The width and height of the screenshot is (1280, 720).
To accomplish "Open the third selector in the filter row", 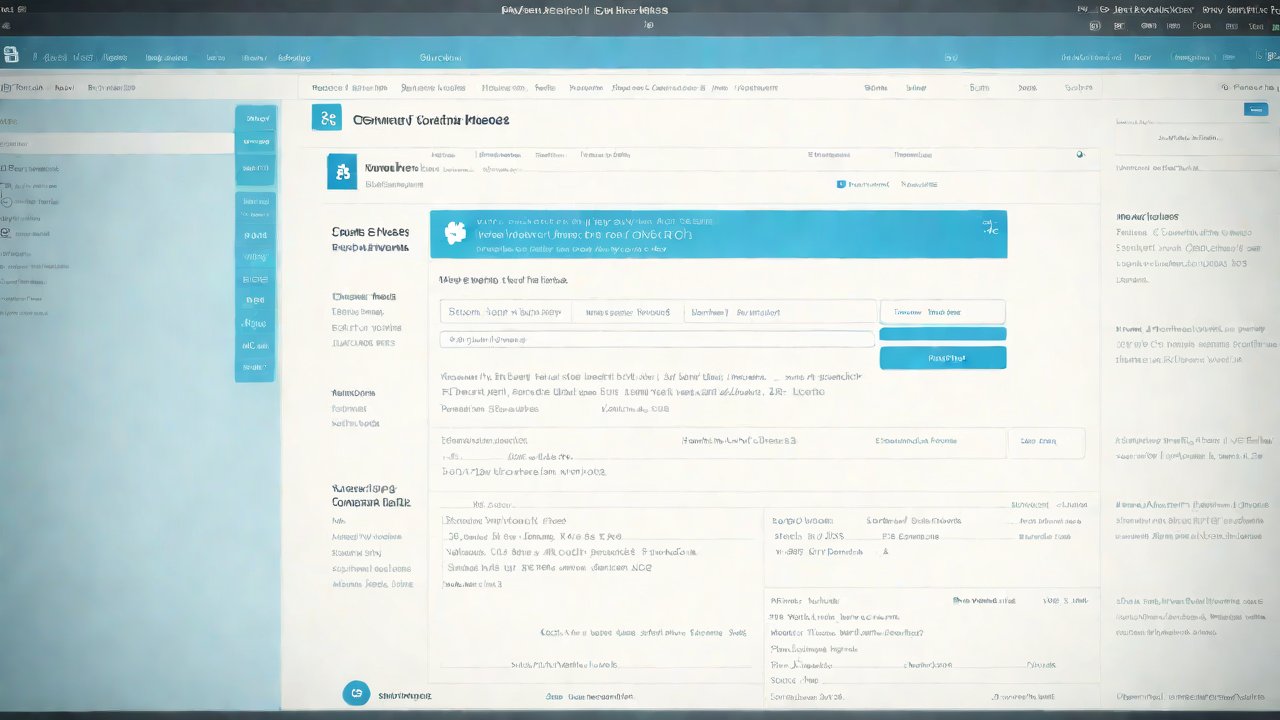I will click(780, 312).
